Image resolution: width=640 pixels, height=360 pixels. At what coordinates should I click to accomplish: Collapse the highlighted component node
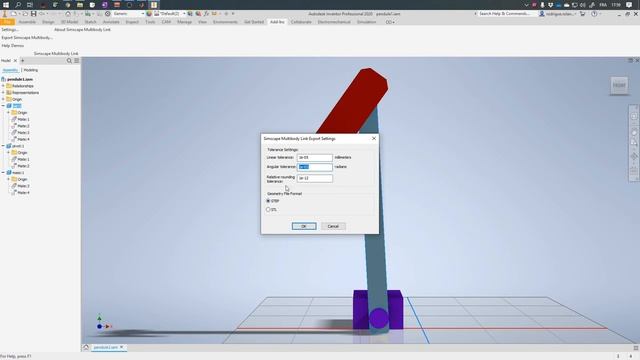(x=3, y=106)
